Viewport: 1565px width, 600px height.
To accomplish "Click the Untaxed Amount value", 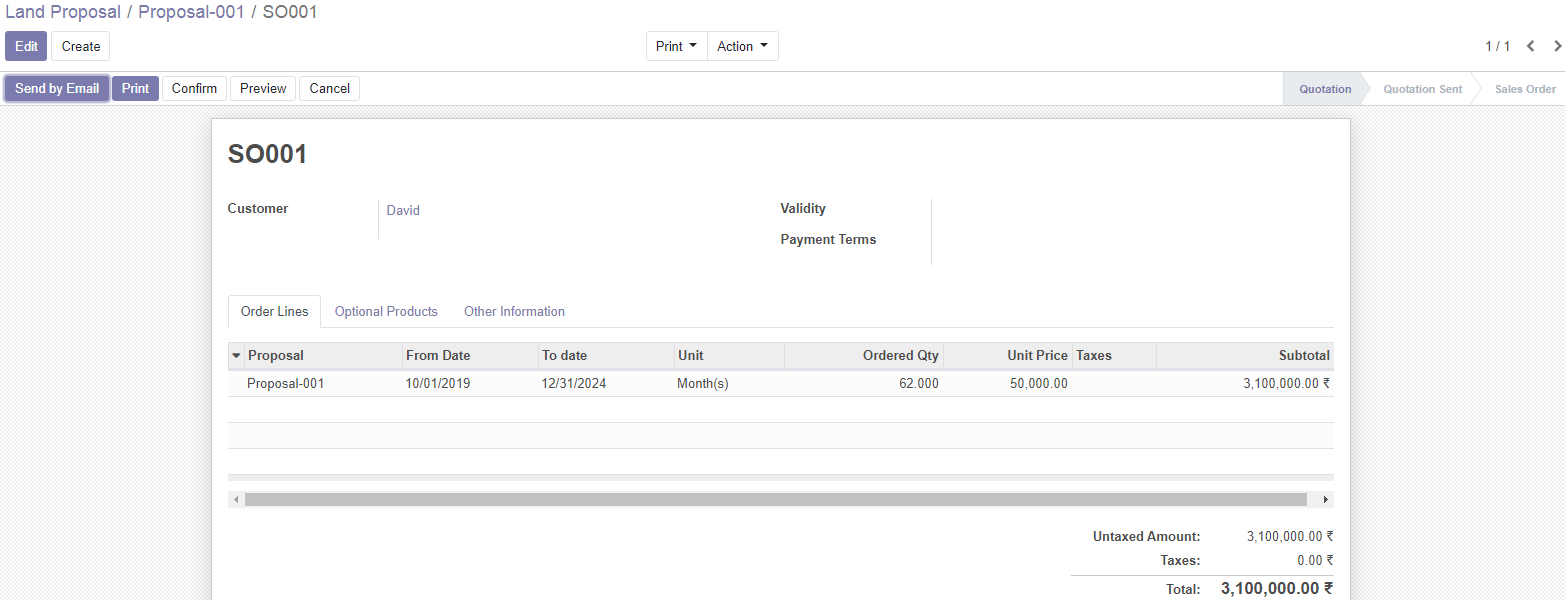I will tap(1290, 537).
